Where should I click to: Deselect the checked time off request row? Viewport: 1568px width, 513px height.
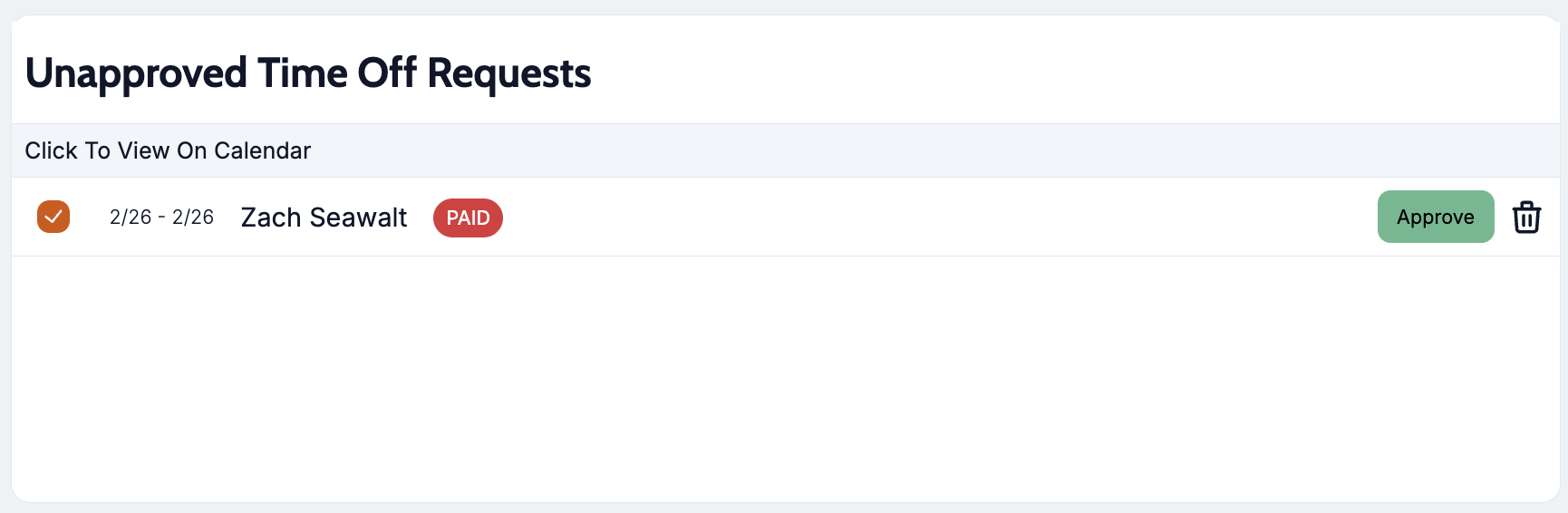53,217
